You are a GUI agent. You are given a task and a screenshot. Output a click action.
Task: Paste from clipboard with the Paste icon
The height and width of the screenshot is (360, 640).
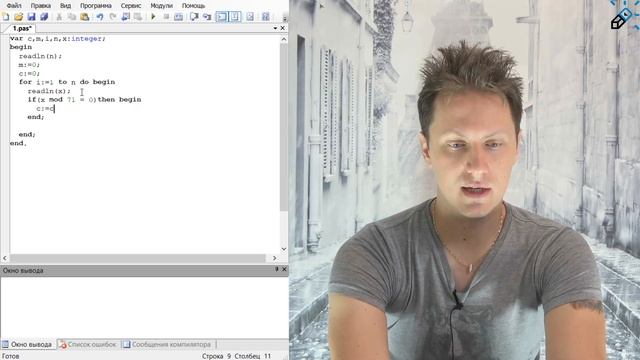(84, 17)
